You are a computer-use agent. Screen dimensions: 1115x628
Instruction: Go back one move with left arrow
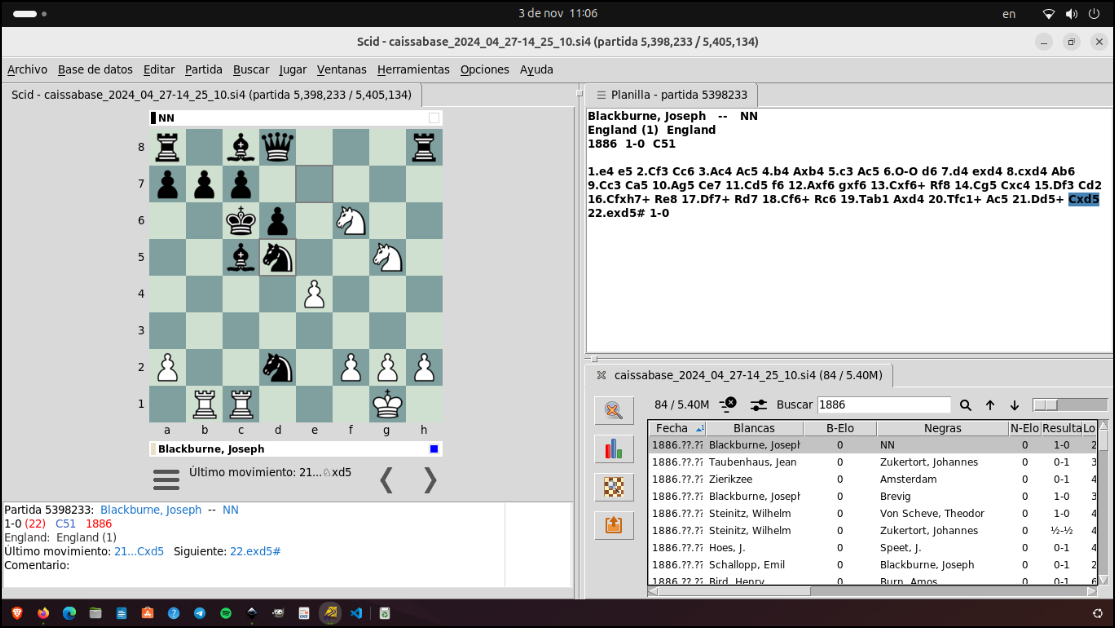tap(386, 480)
